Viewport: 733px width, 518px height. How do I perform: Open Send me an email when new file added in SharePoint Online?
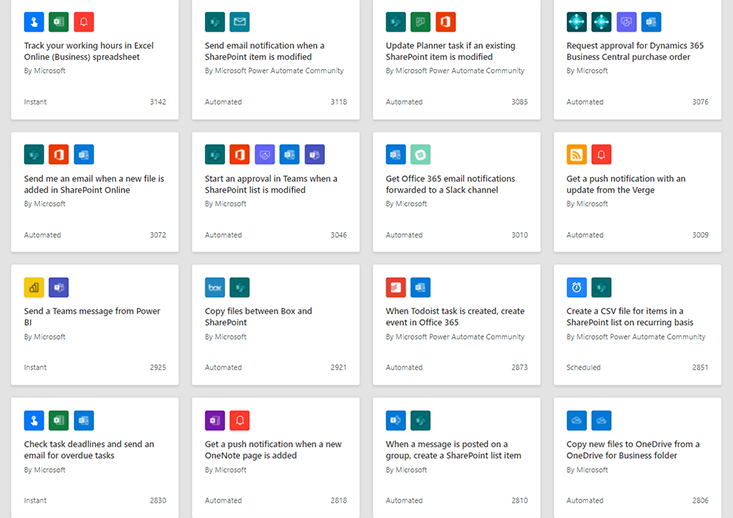point(94,184)
